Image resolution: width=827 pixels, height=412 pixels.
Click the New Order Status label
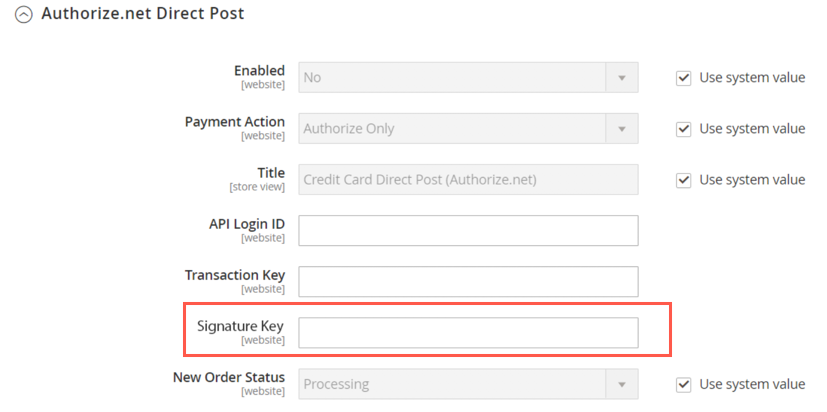pos(227,377)
